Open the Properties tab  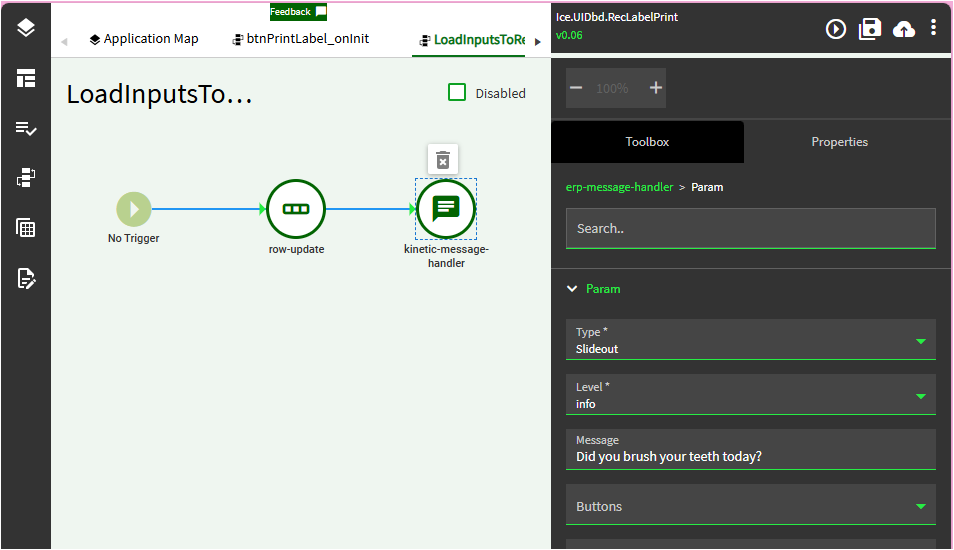point(840,142)
